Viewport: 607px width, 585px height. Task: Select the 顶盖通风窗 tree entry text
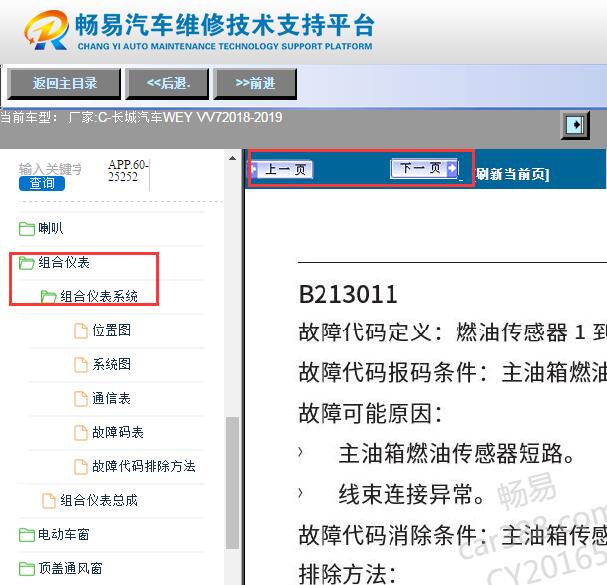(70, 568)
